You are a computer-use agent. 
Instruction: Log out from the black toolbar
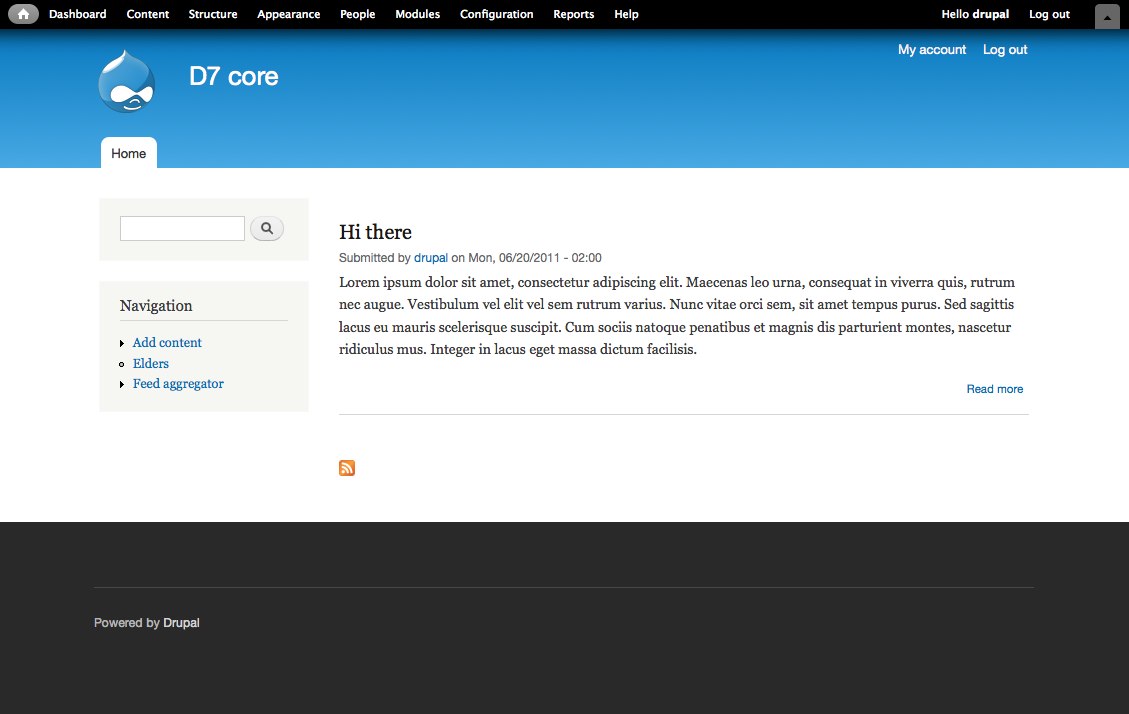1050,14
